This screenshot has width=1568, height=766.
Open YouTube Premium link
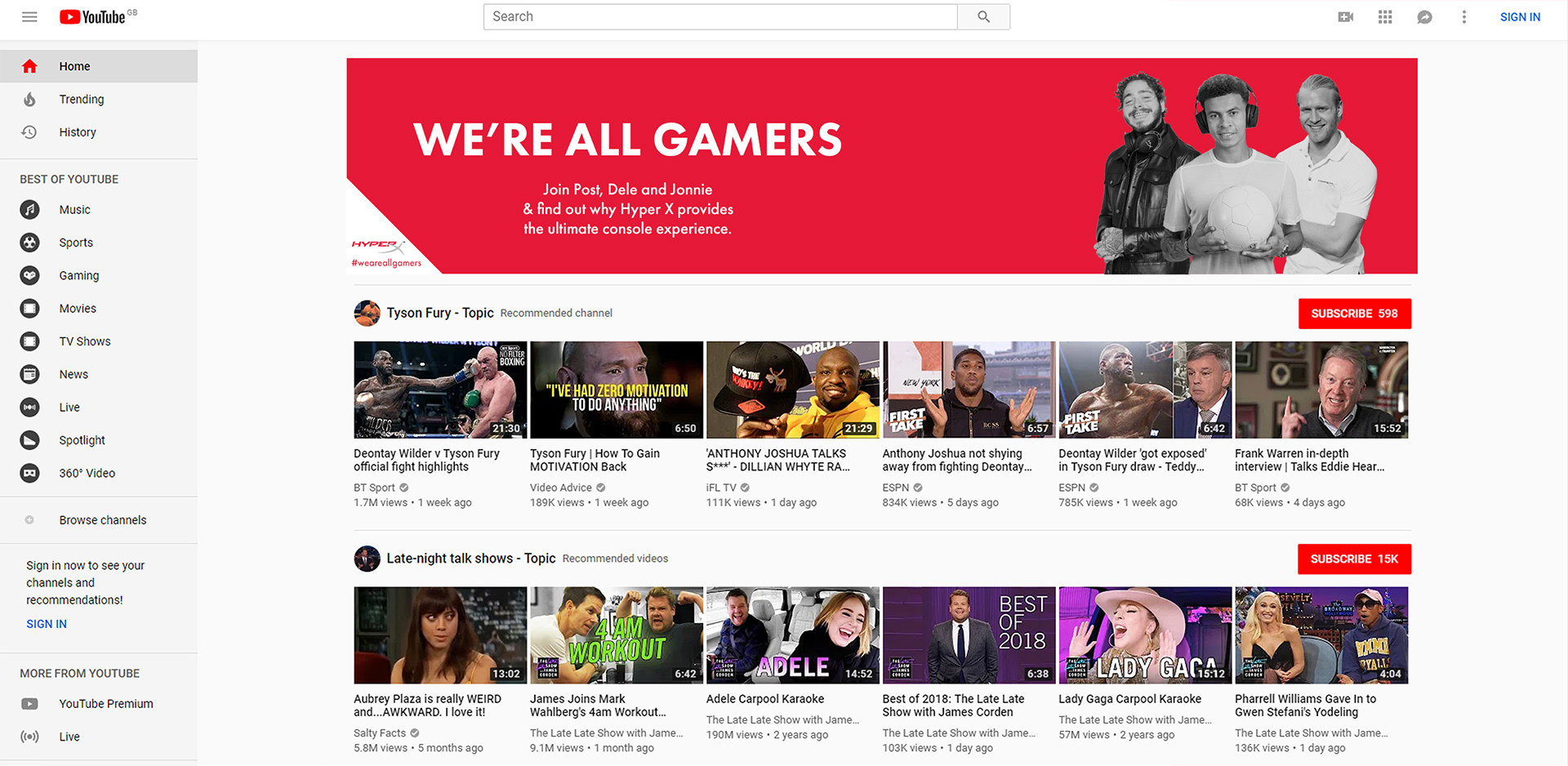106,704
